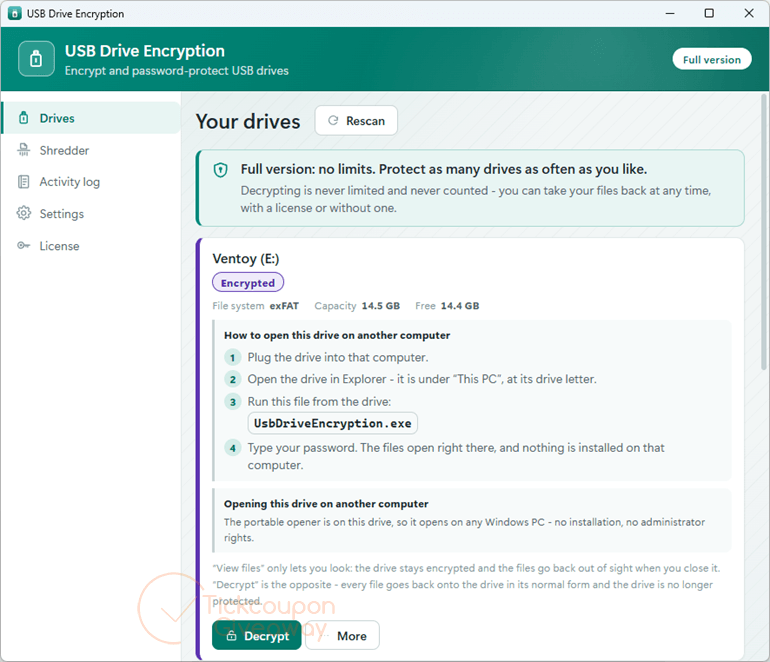Click the Your drives heading
This screenshot has width=770, height=662.
248,121
